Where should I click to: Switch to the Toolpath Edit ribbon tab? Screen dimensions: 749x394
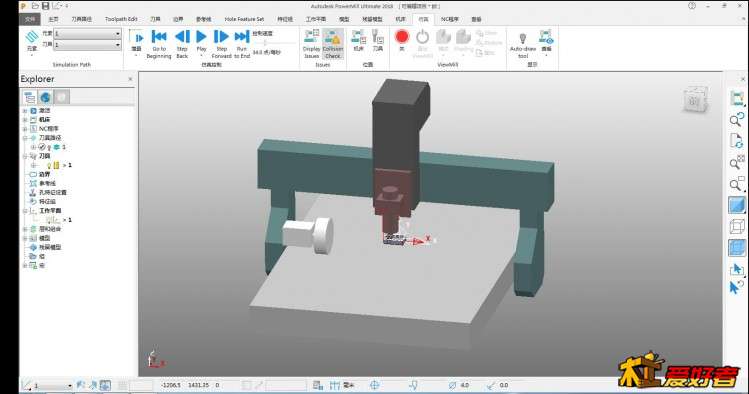[x=121, y=19]
